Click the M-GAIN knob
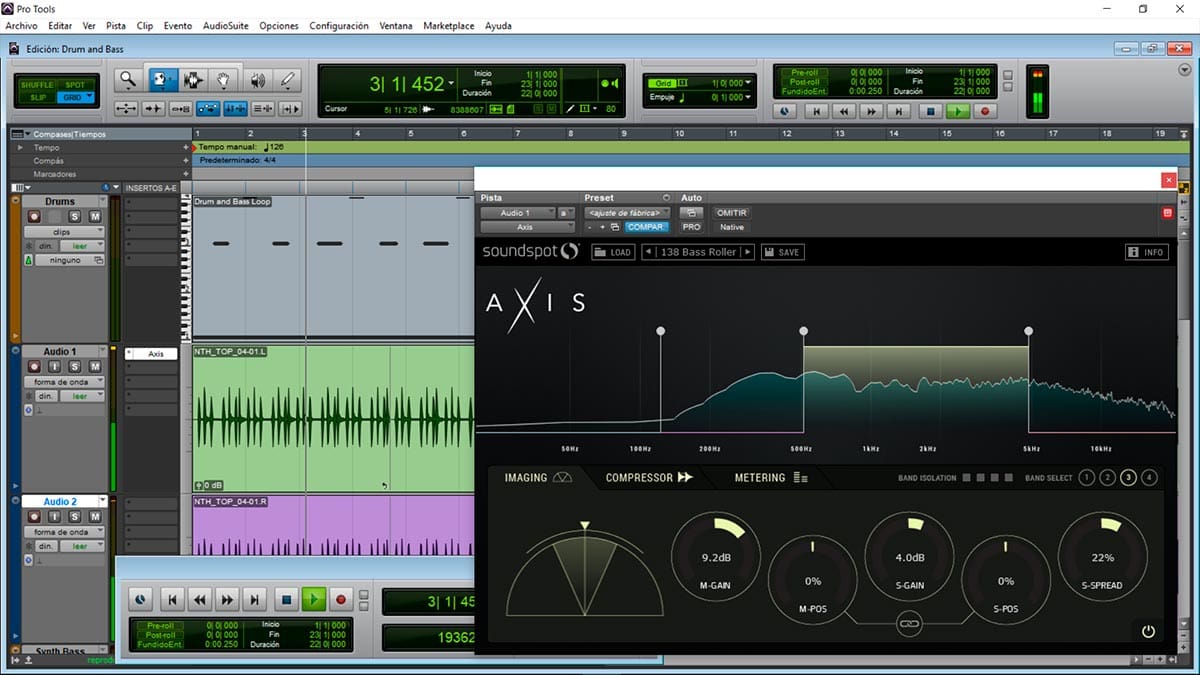1200x675 pixels. click(x=715, y=558)
